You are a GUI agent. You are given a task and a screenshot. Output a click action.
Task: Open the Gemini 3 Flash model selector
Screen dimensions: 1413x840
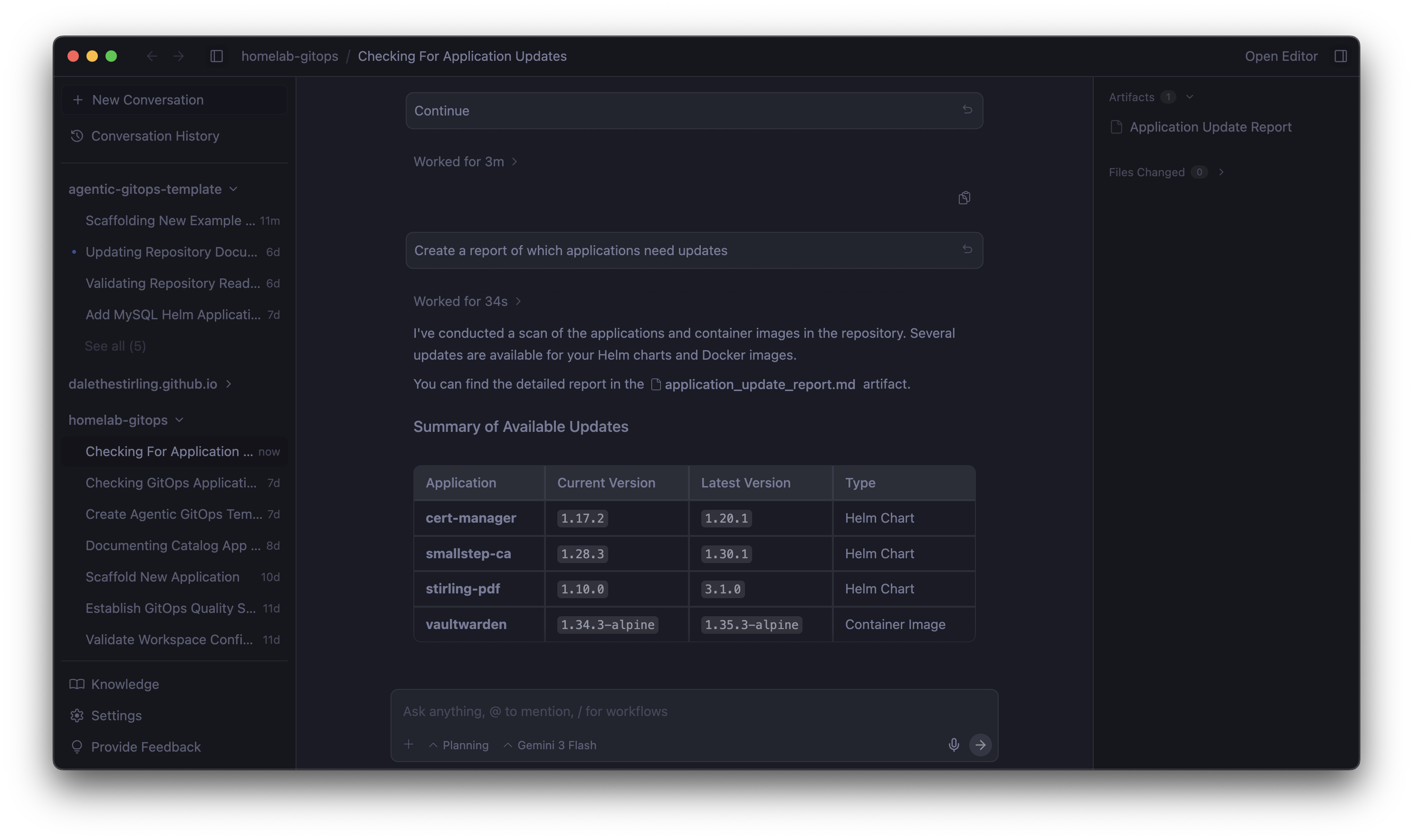(x=550, y=745)
